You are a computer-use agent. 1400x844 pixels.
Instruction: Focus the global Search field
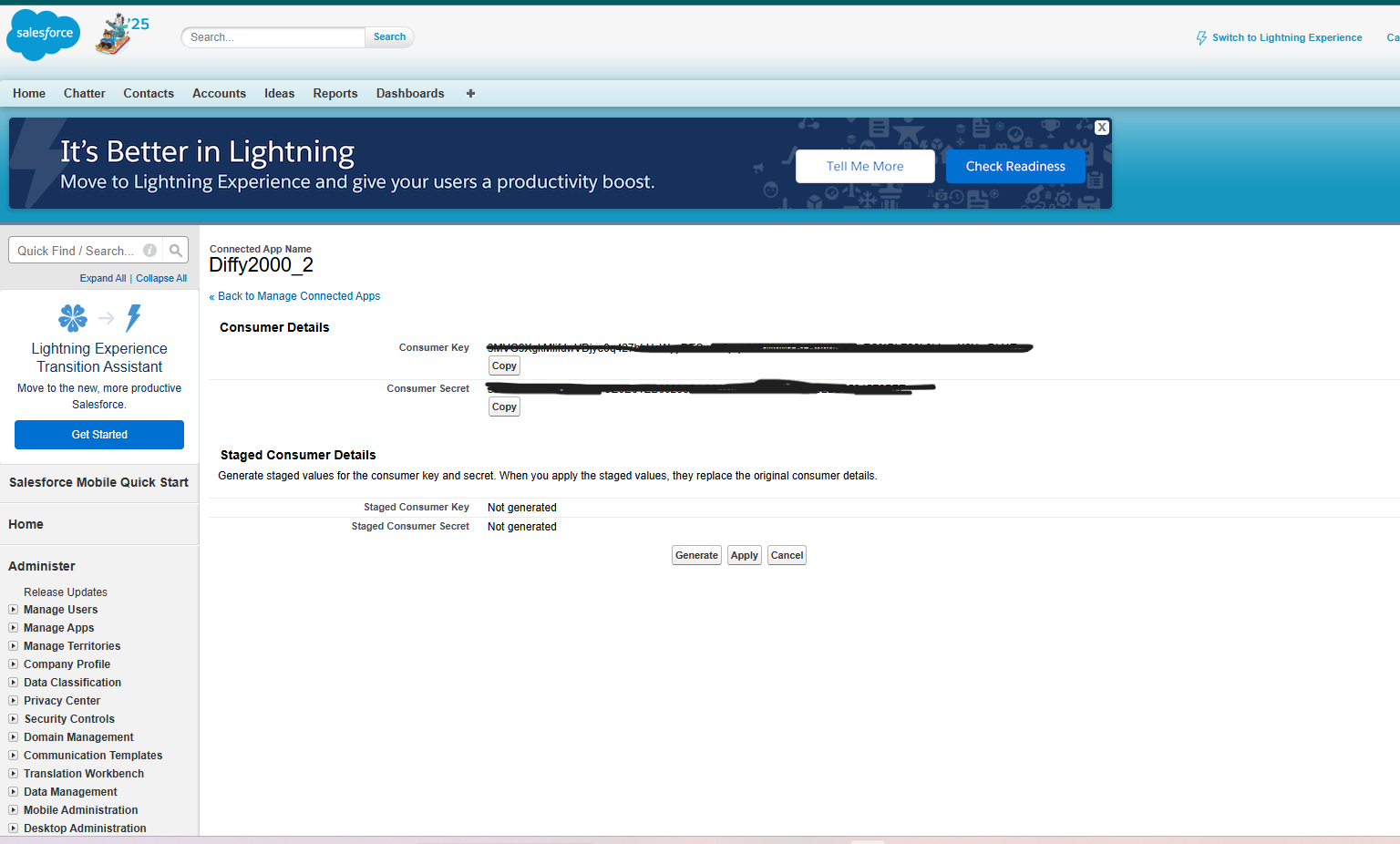click(273, 37)
